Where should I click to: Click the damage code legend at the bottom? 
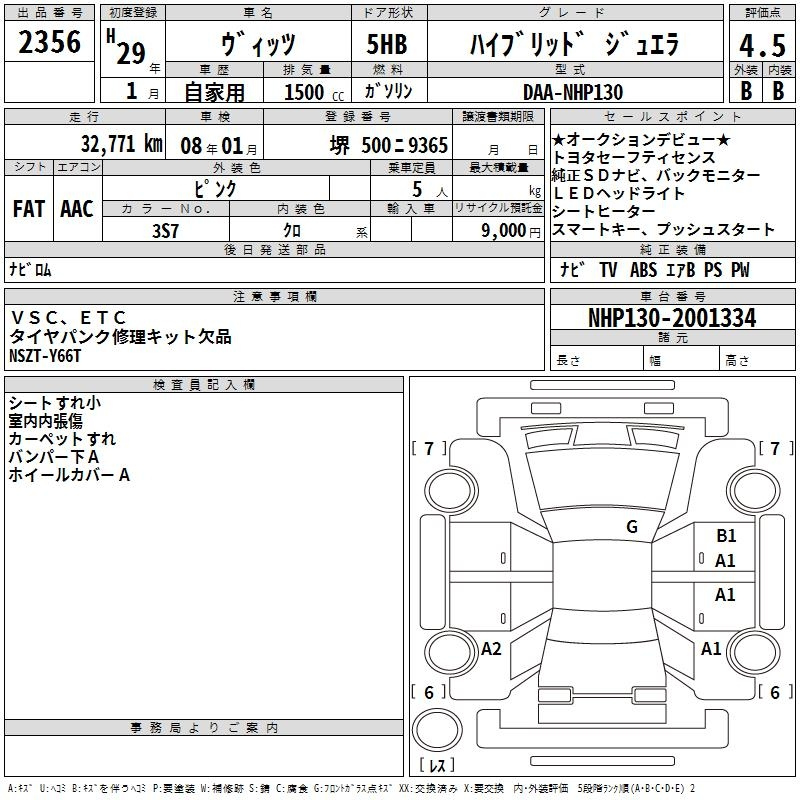click(351, 788)
